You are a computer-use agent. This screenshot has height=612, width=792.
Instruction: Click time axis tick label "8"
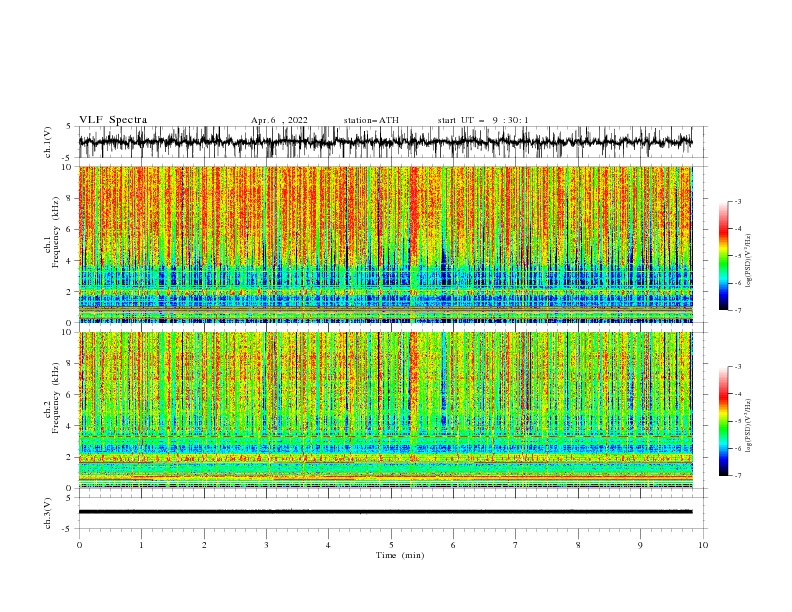click(578, 545)
